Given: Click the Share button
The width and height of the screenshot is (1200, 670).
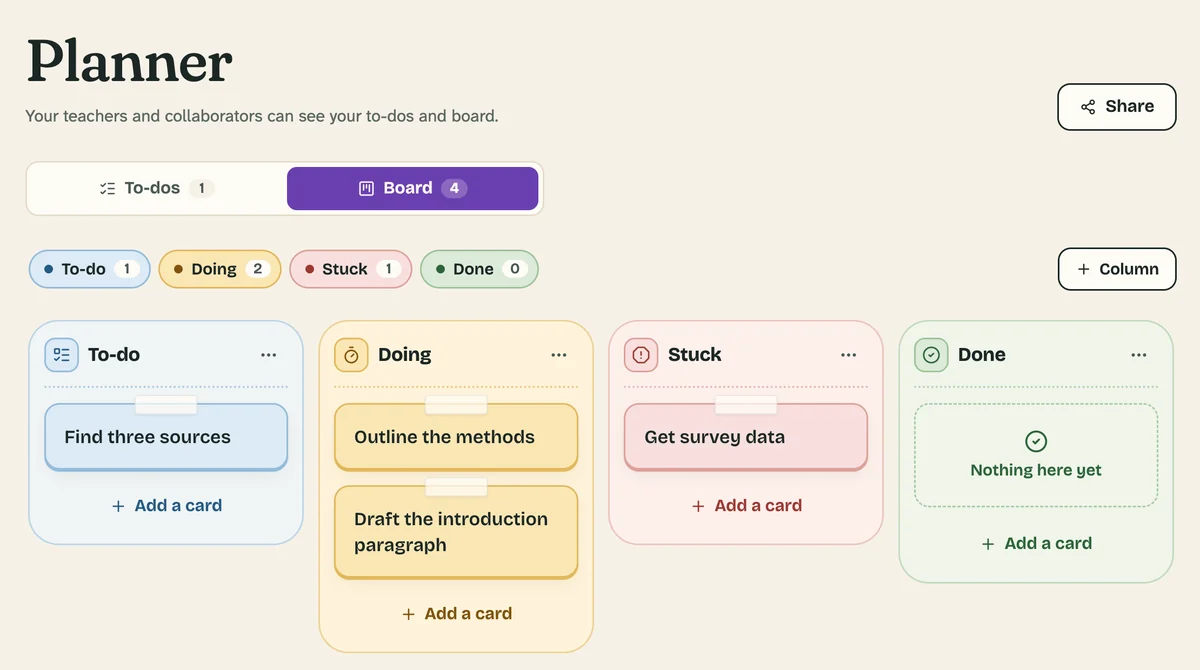Looking at the screenshot, I should coord(1117,107).
